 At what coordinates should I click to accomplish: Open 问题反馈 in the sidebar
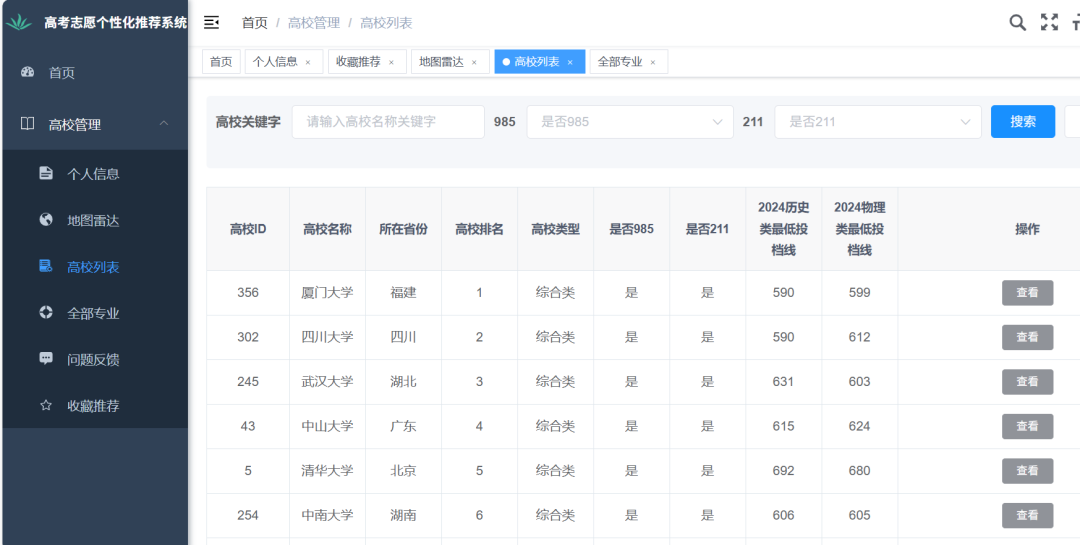95,360
